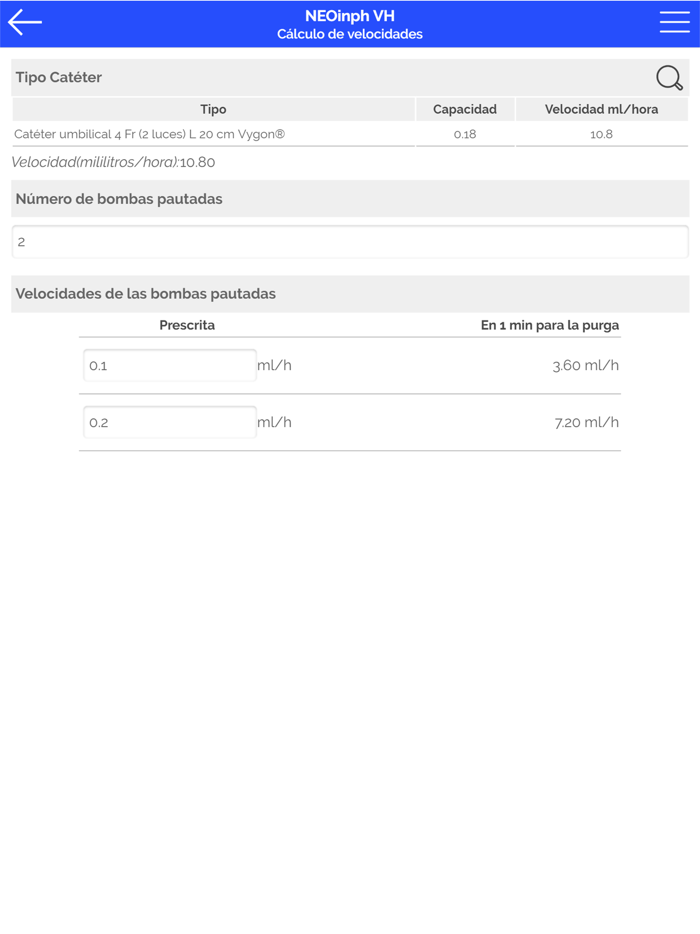Click the Velocidad(mililitros/hora) 10.80 text
The image size is (700, 934).
click(x=113, y=162)
